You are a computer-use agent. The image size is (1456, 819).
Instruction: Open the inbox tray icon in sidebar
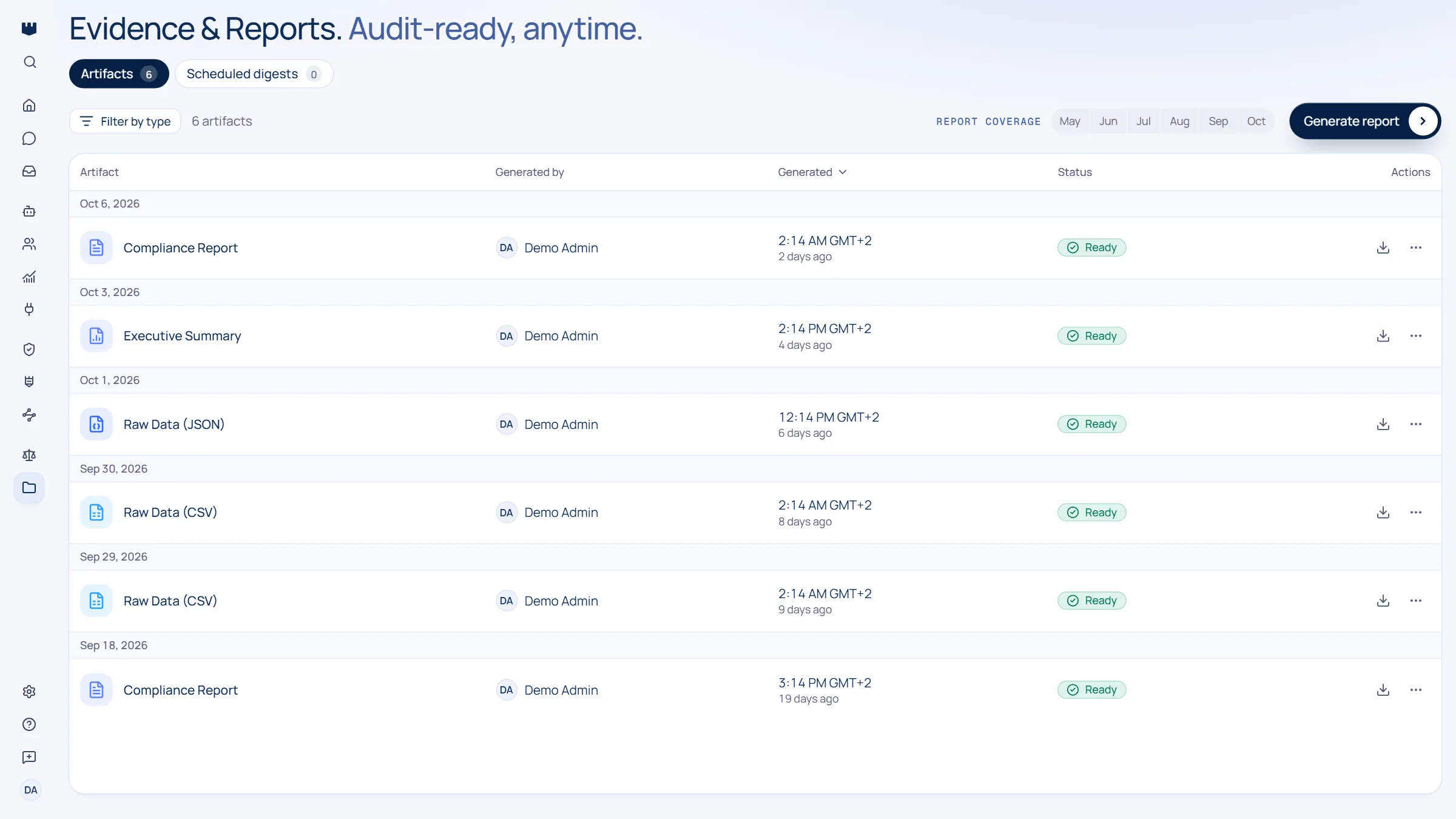click(29, 171)
